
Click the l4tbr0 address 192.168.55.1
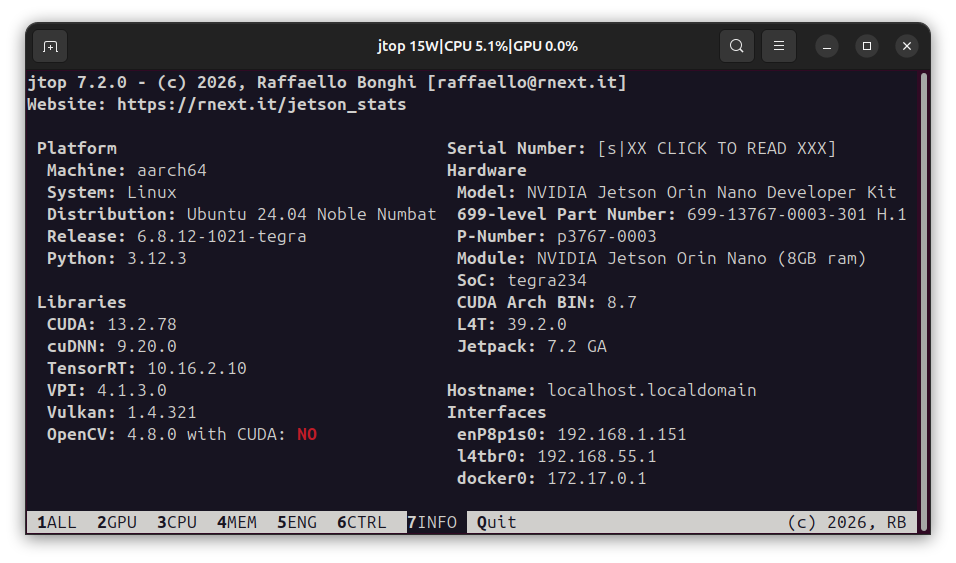597,457
